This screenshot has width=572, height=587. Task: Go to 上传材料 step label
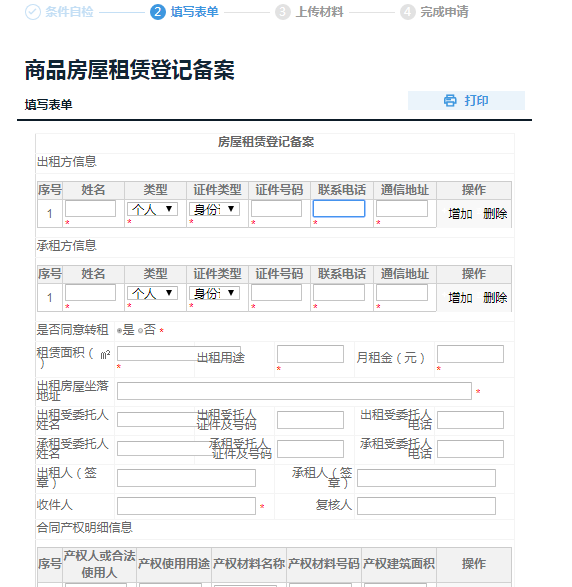coord(319,12)
